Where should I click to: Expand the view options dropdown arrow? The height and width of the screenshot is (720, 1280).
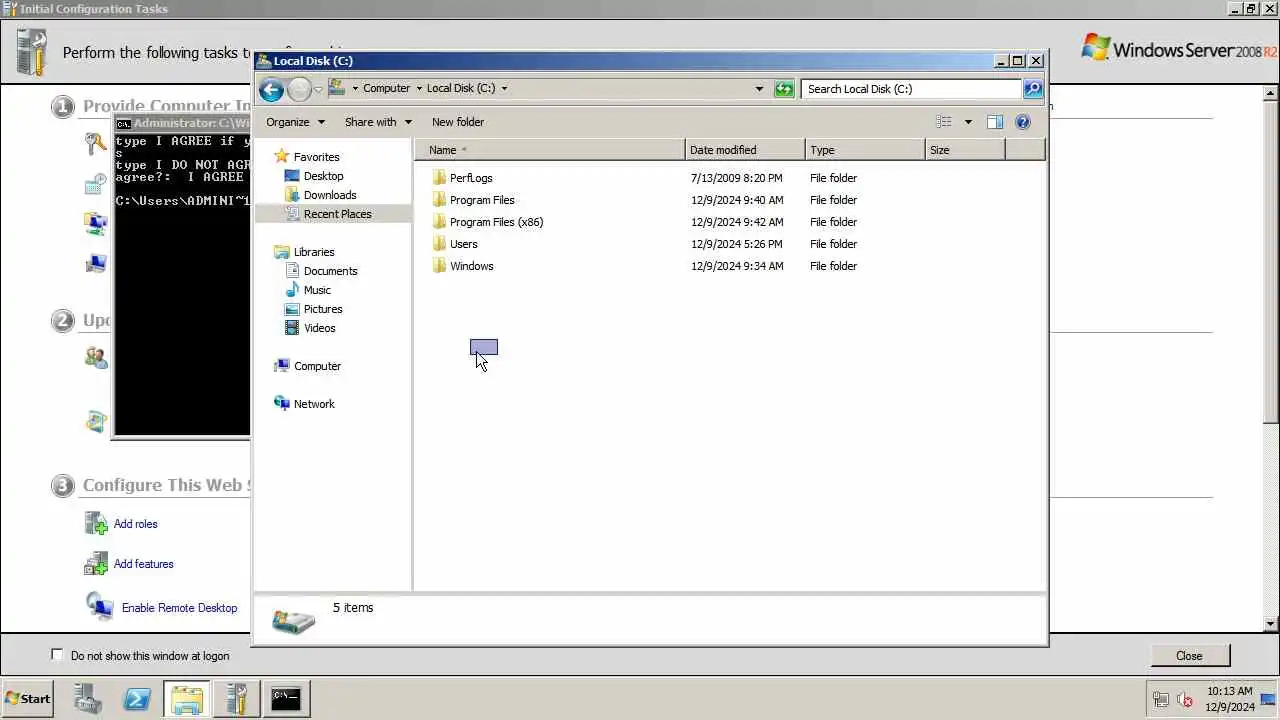(967, 122)
